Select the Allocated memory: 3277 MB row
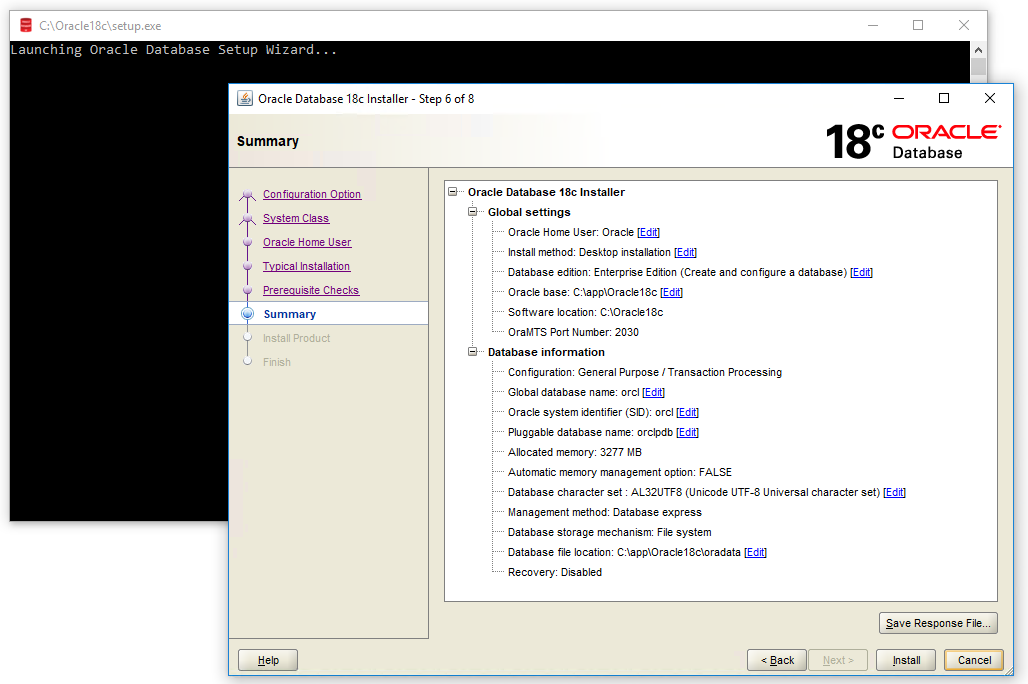This screenshot has height=684, width=1028. tap(574, 453)
